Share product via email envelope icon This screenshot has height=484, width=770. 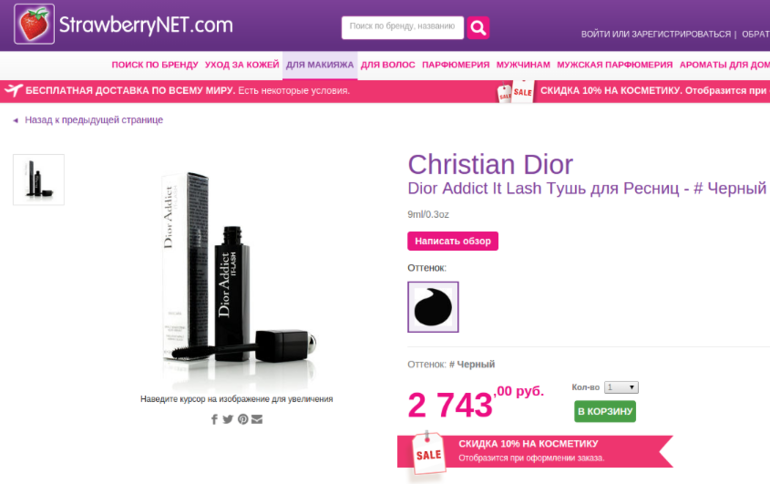(x=257, y=419)
